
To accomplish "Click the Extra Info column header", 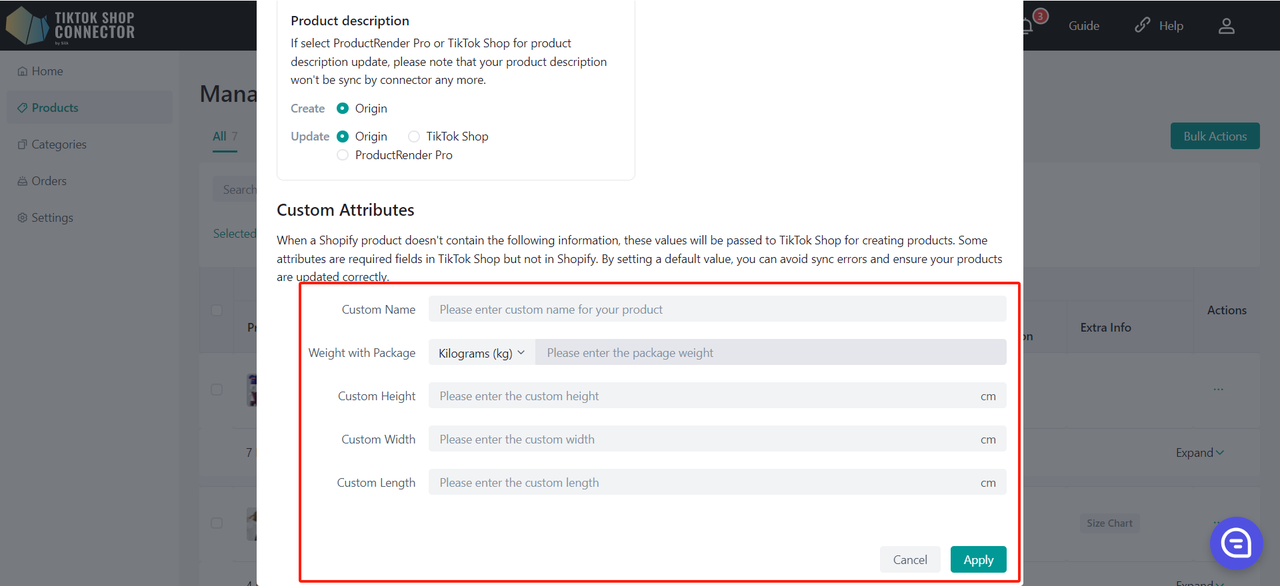I will [x=1106, y=327].
